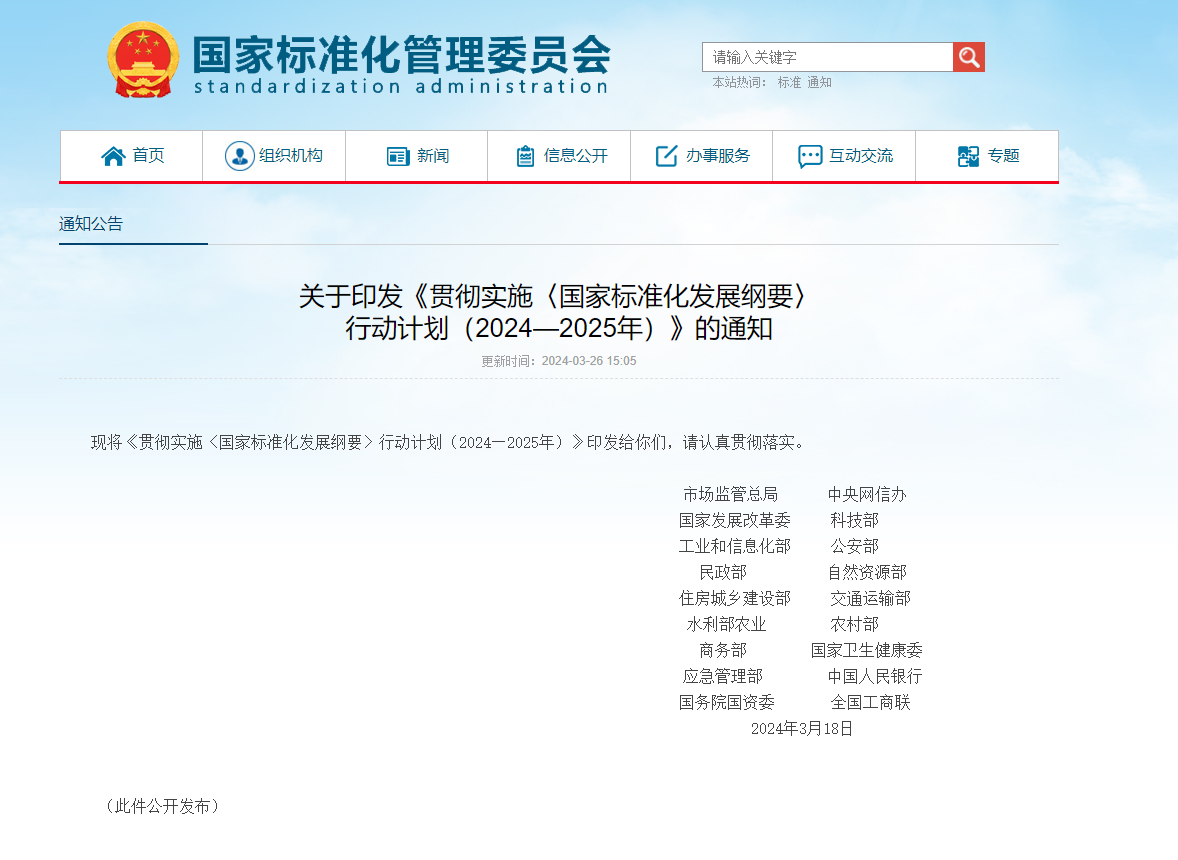Click the pencil-edit icon beside 办事服务
1178x860 pixels.
pyautogui.click(x=666, y=156)
